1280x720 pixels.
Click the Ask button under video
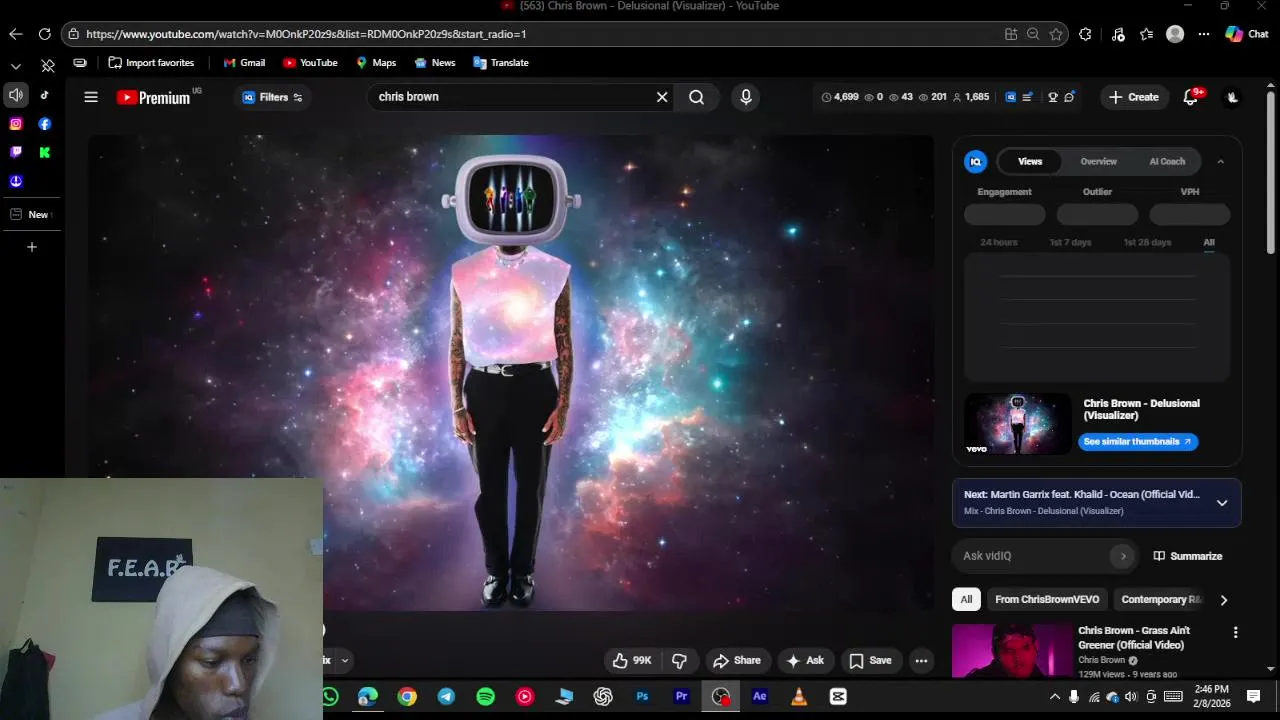[805, 660]
